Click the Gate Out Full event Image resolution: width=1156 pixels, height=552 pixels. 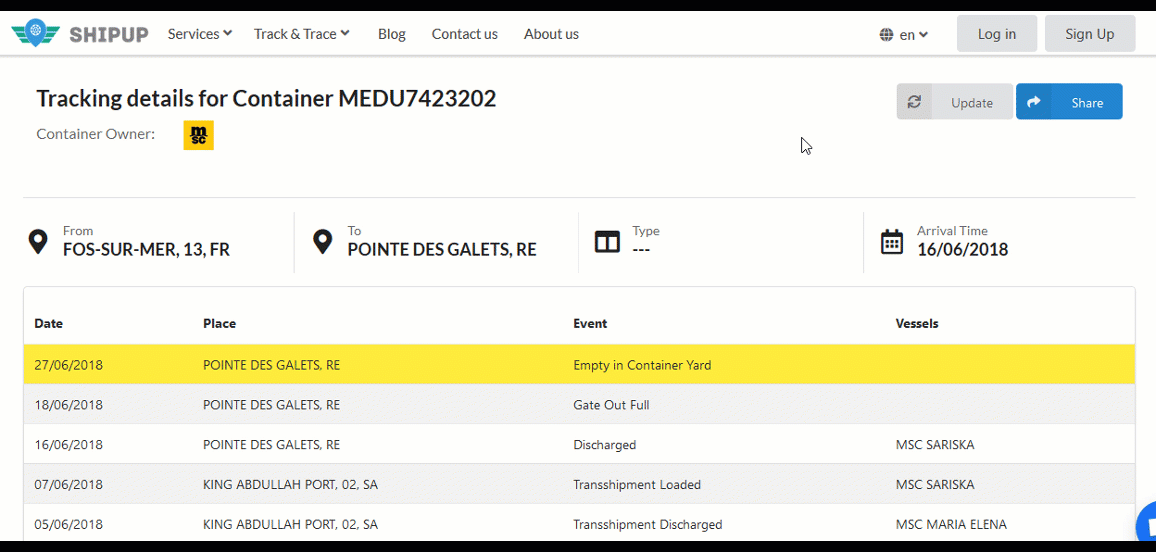coord(611,405)
